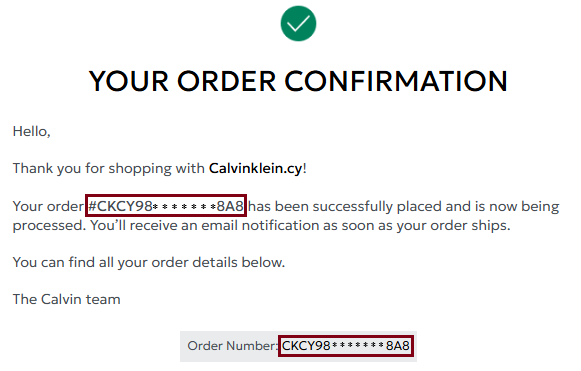581x371 pixels.
Task: Click the word 'ORDER' in the heading
Action: pos(226,81)
